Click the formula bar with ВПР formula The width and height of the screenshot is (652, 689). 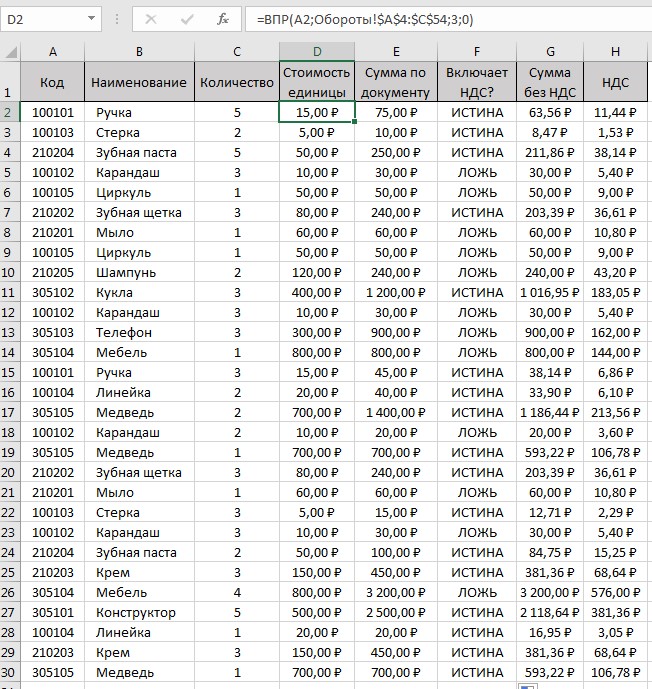448,20
